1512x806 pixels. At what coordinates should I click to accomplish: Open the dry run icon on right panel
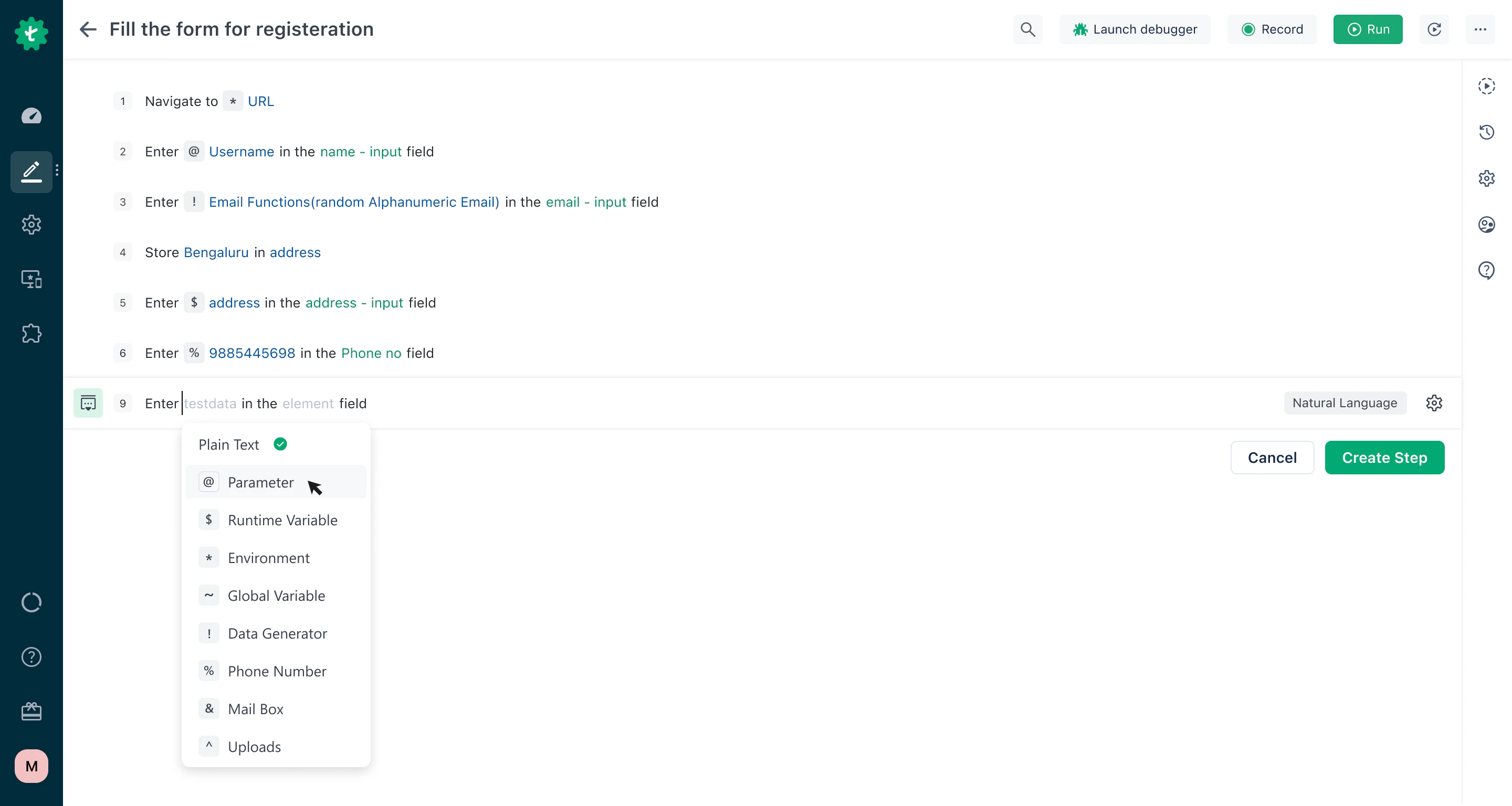click(x=1487, y=85)
